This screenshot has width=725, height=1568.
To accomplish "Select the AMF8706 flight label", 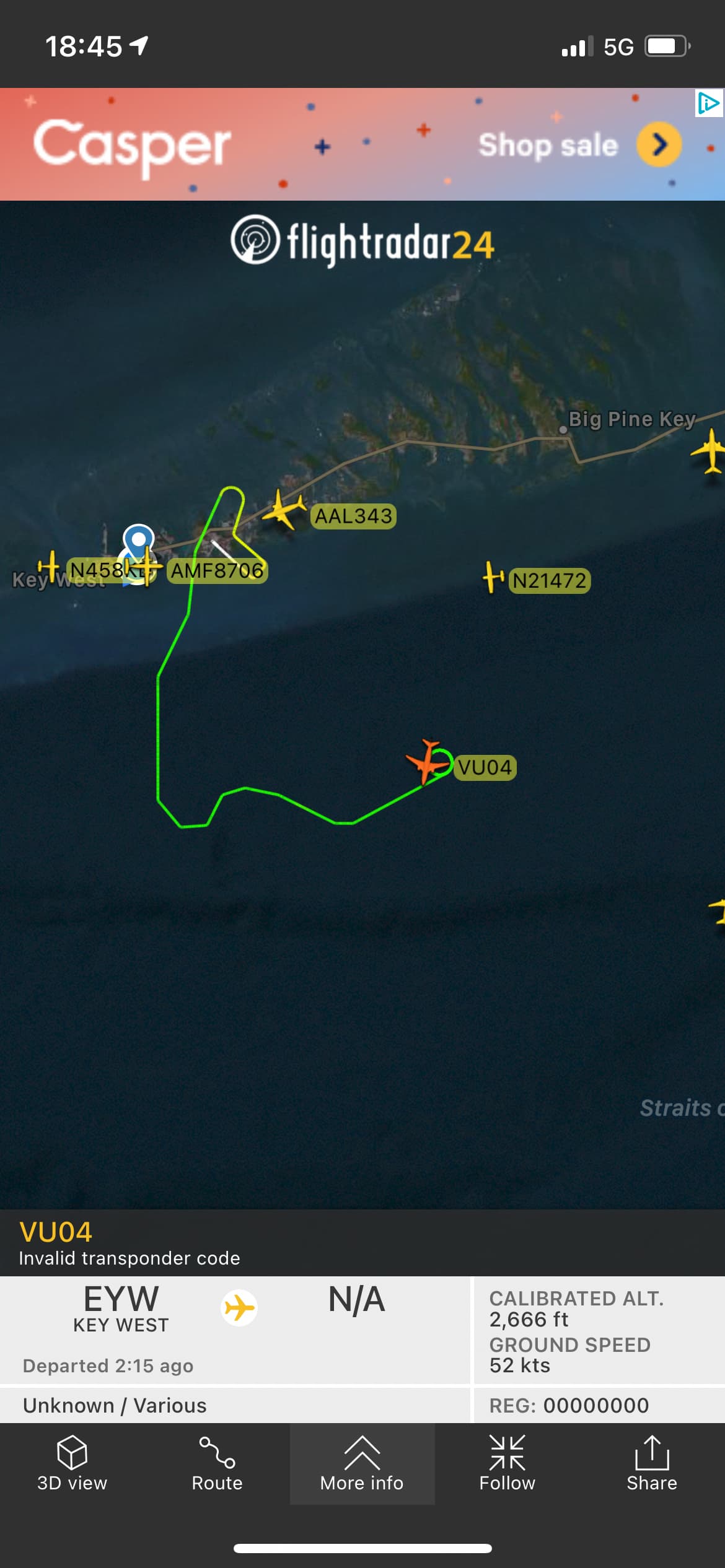I will click(217, 570).
